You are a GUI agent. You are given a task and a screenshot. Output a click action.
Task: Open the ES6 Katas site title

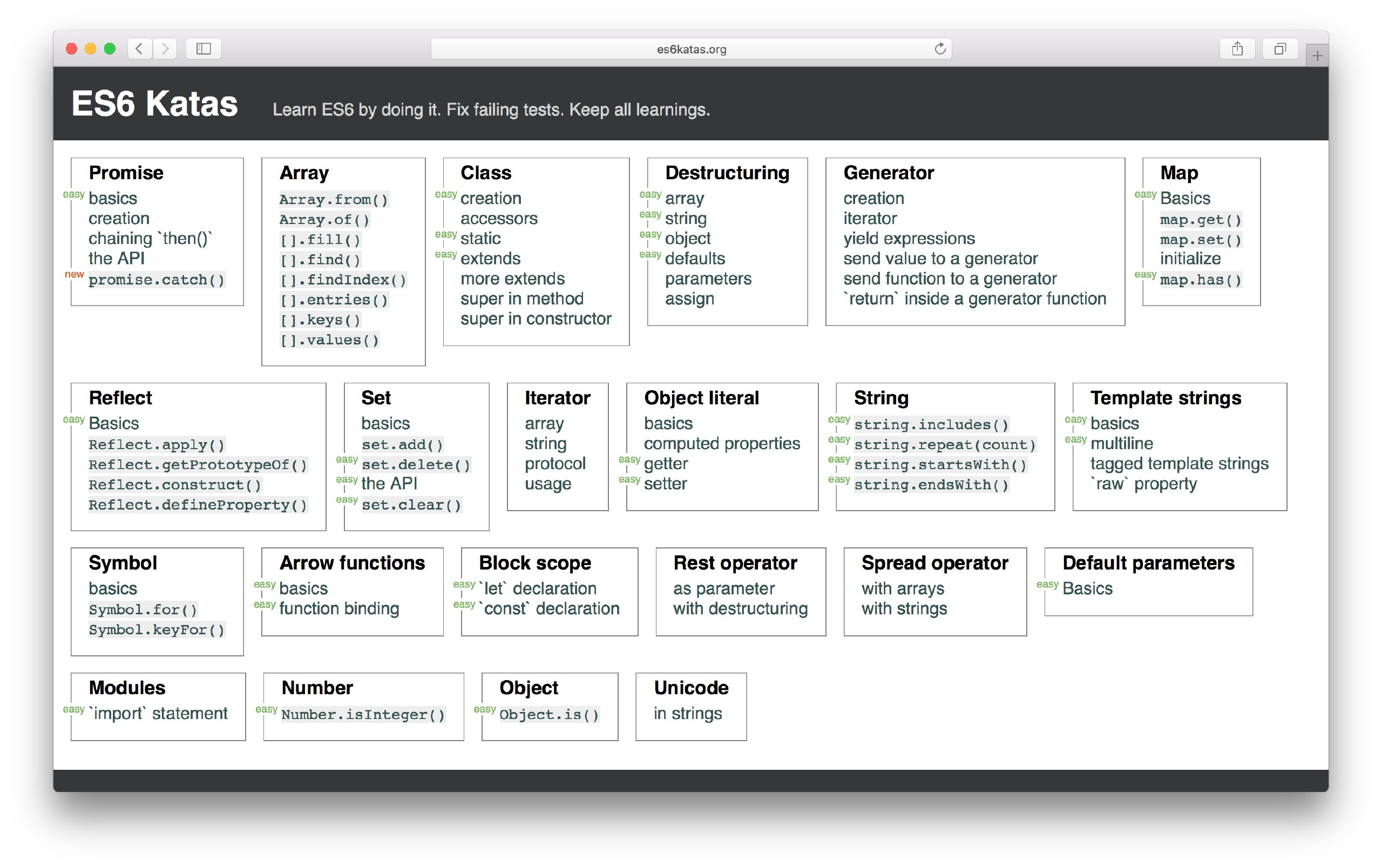coord(154,104)
